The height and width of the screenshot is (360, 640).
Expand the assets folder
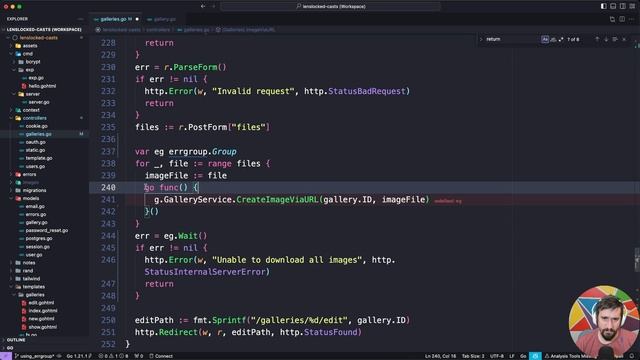pos(30,46)
